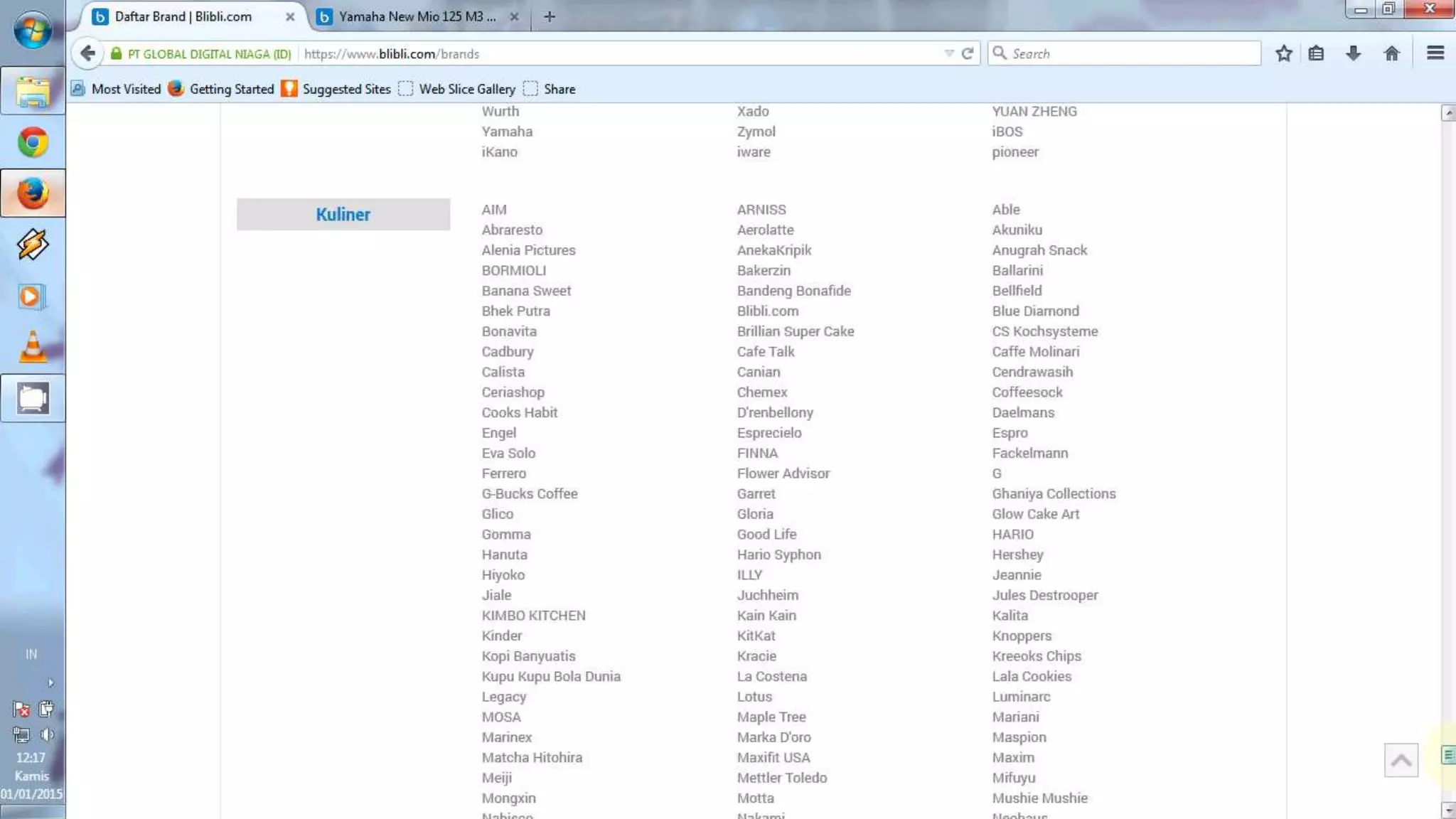Click the scroll-to-top arrow button

pyautogui.click(x=1401, y=760)
